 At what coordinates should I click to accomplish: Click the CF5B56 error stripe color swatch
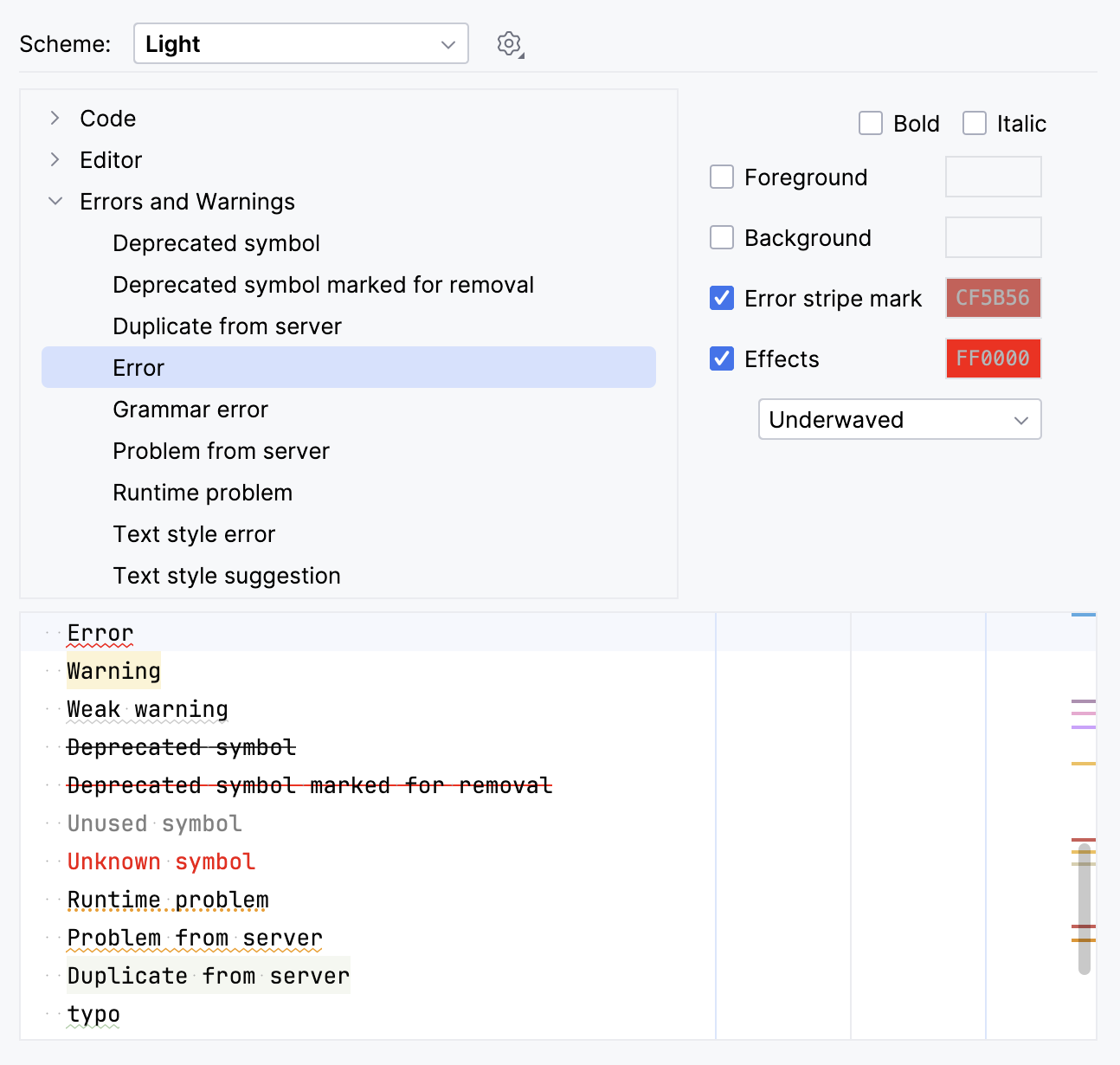click(x=993, y=298)
